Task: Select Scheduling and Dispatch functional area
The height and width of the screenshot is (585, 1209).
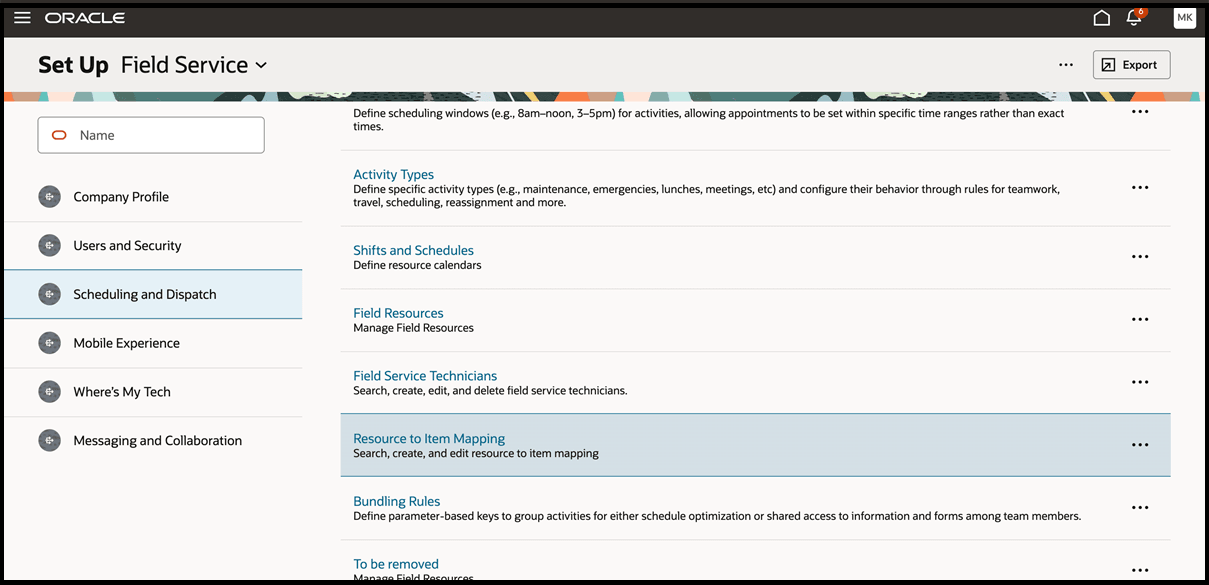Action: [x=153, y=295]
